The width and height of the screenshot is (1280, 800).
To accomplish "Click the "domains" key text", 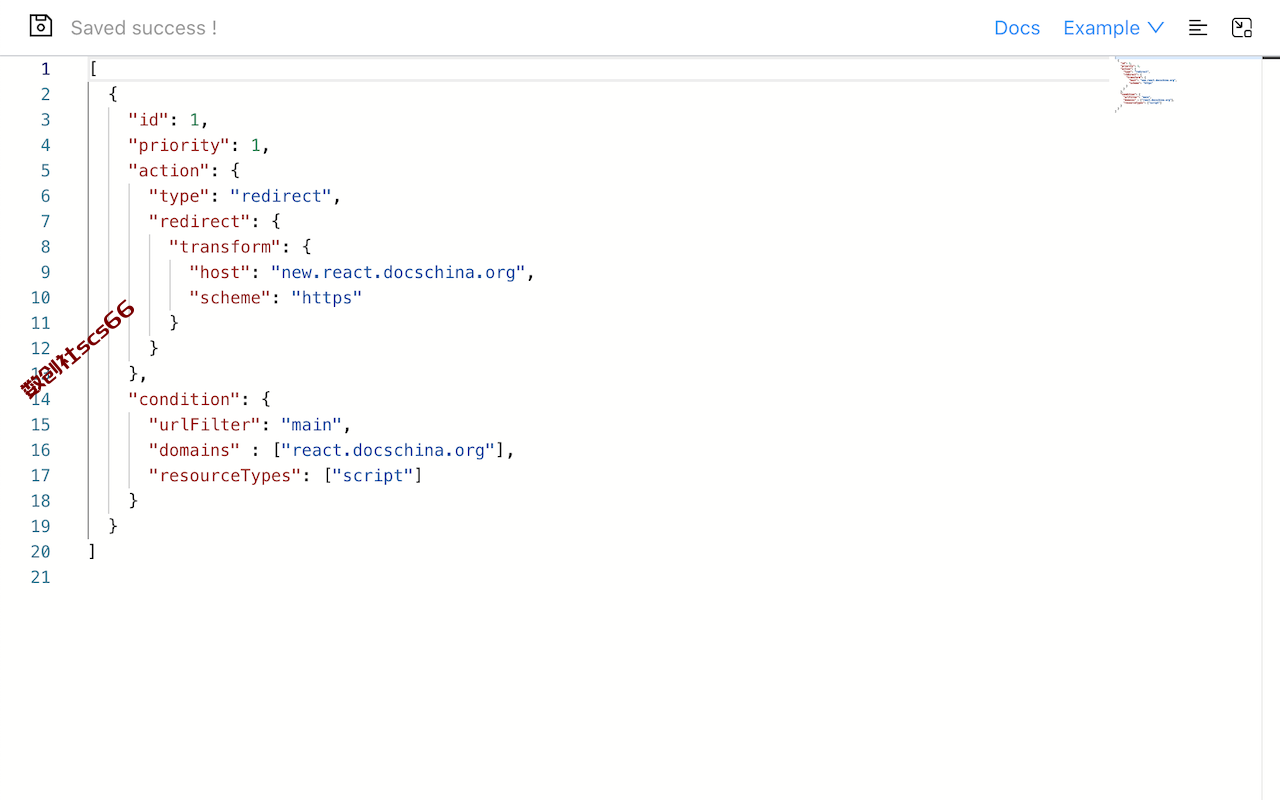I will [195, 450].
